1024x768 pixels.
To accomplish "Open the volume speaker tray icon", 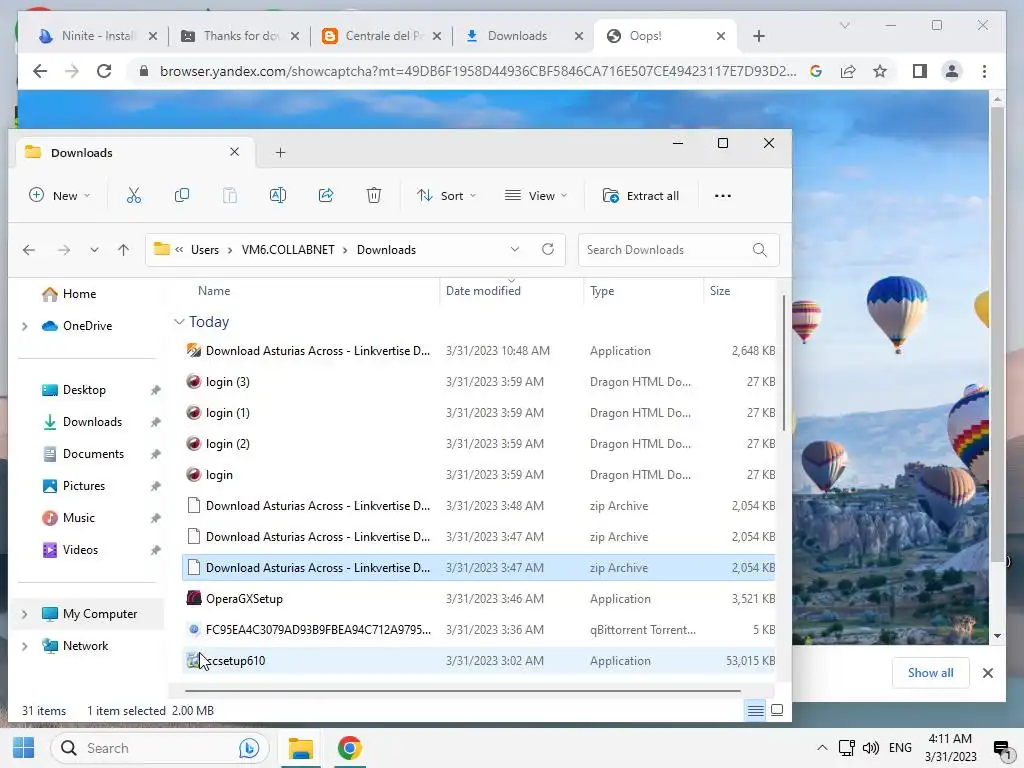I will (870, 748).
